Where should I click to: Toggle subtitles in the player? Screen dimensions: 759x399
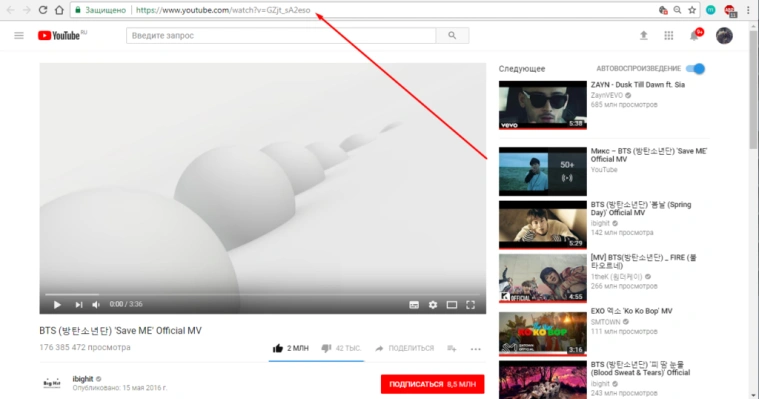(x=414, y=305)
